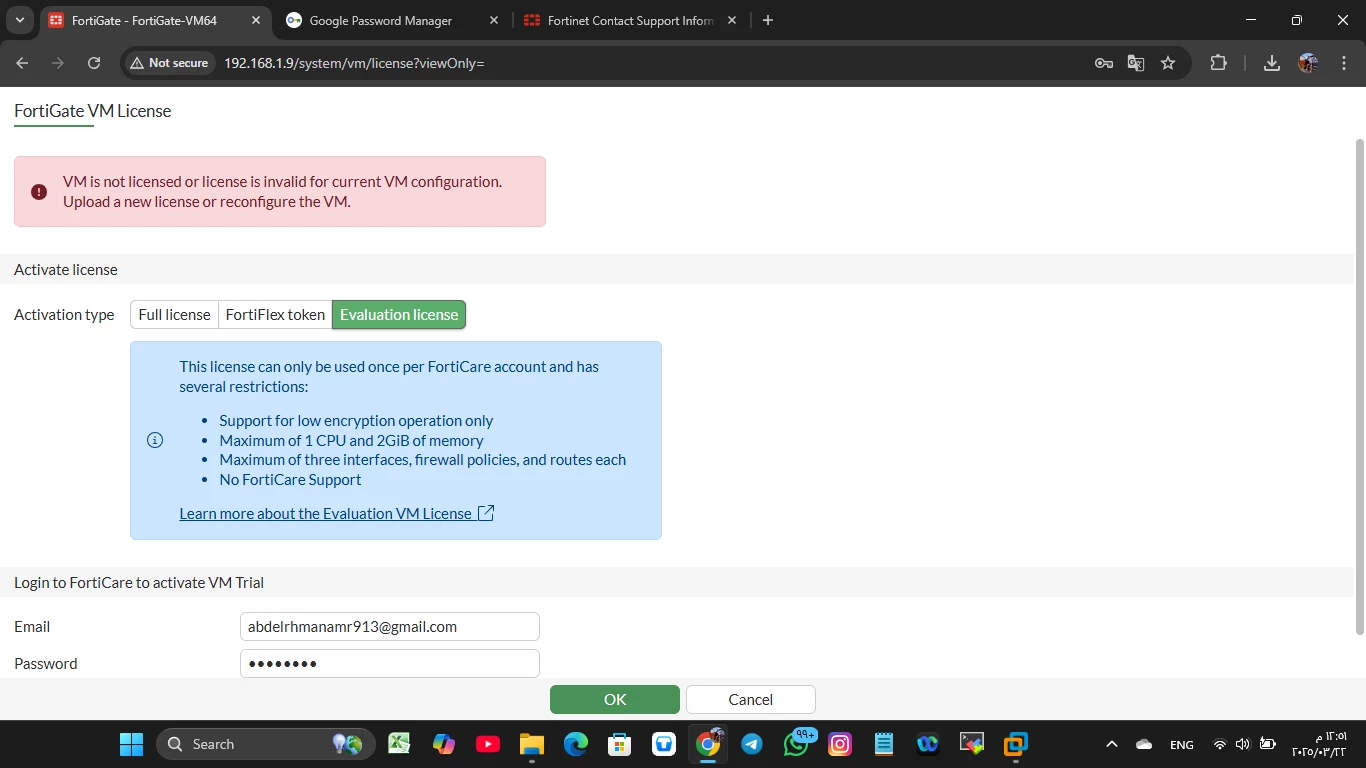The width and height of the screenshot is (1366, 768).
Task: Open Learn more about Evaluation VM License
Action: (x=325, y=513)
